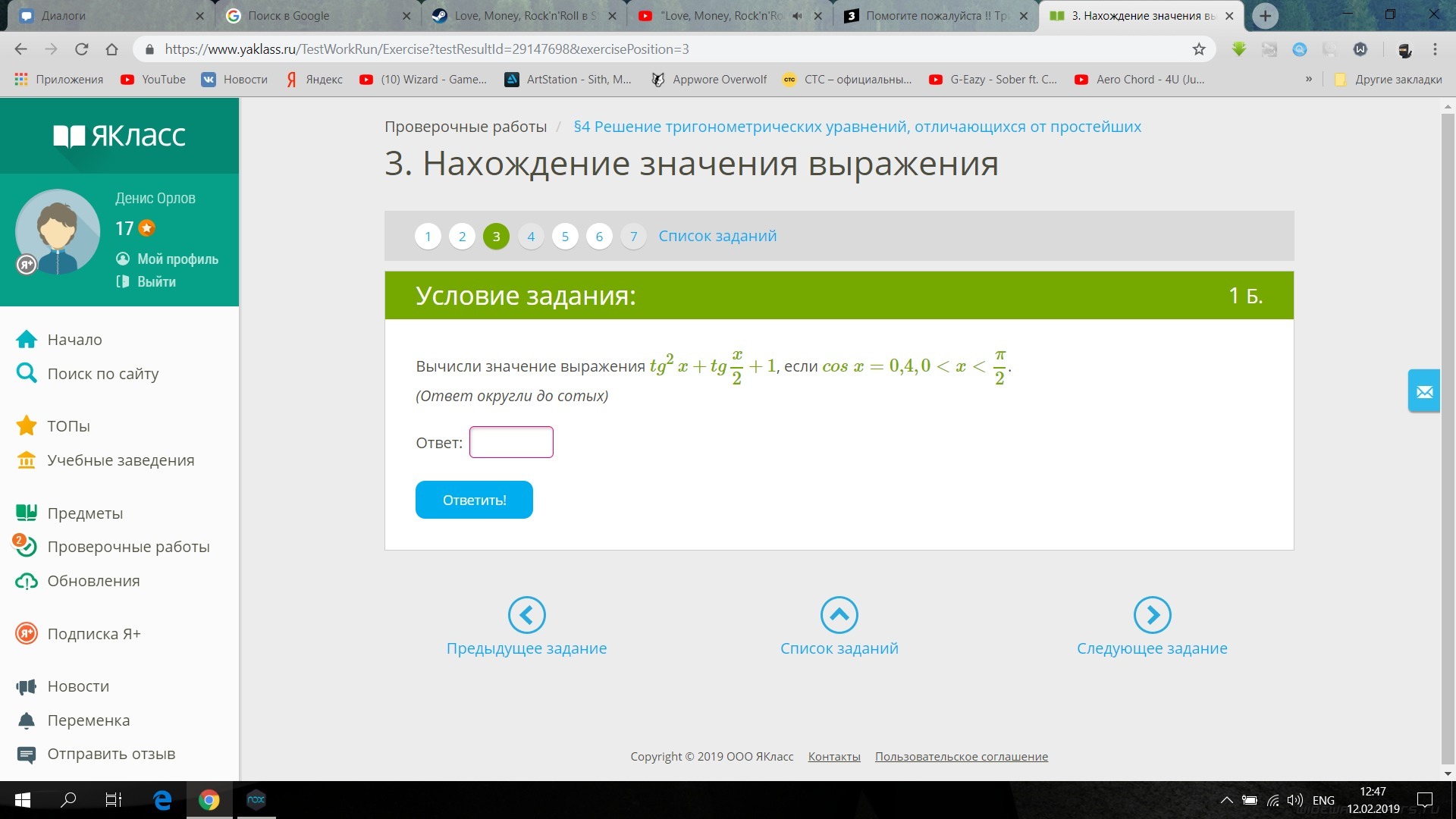Image resolution: width=1456 pixels, height=819 pixels.
Task: Click the Поиск по сайту magnifier icon
Action: coord(27,373)
